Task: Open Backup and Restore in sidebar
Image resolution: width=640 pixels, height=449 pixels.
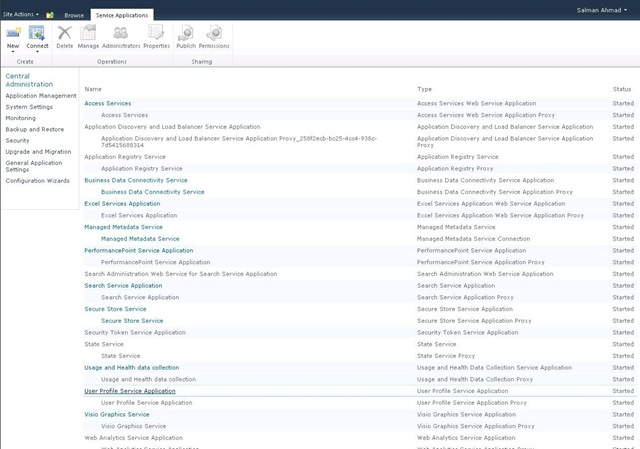Action: coord(35,129)
